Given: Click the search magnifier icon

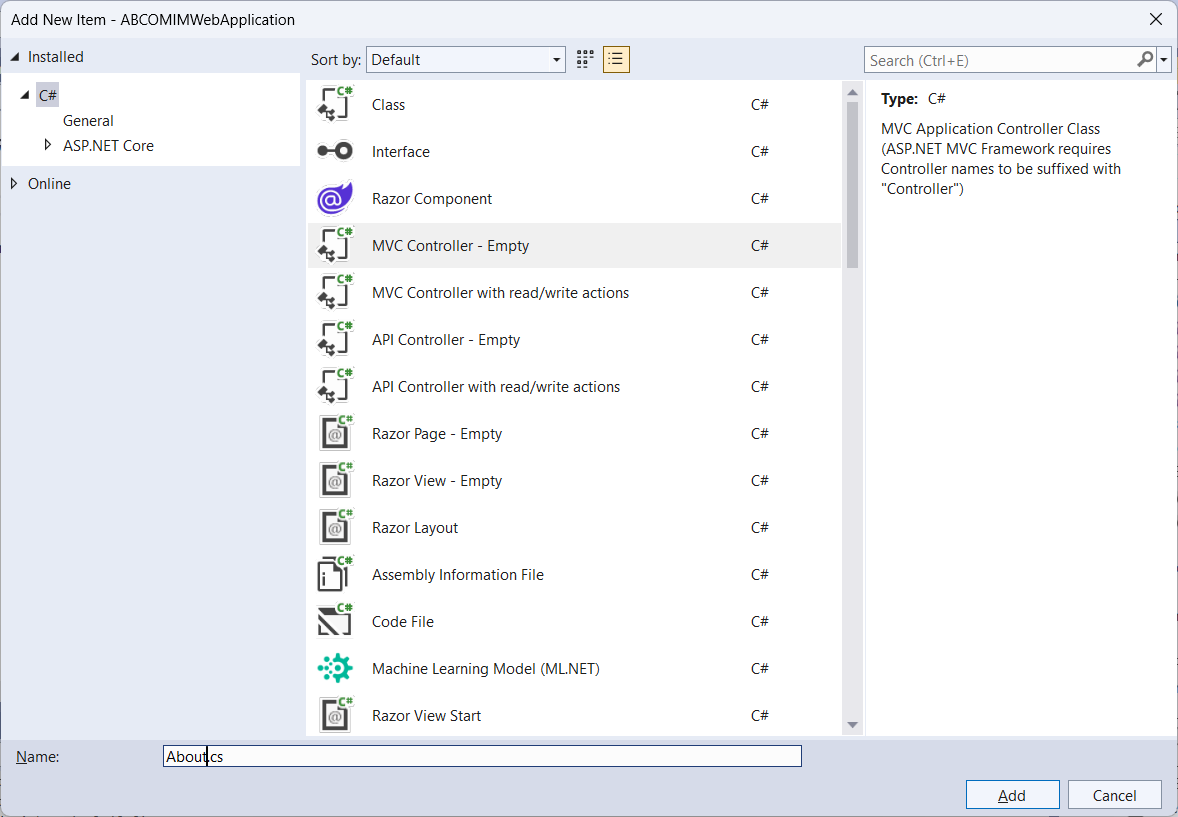Looking at the screenshot, I should point(1145,60).
